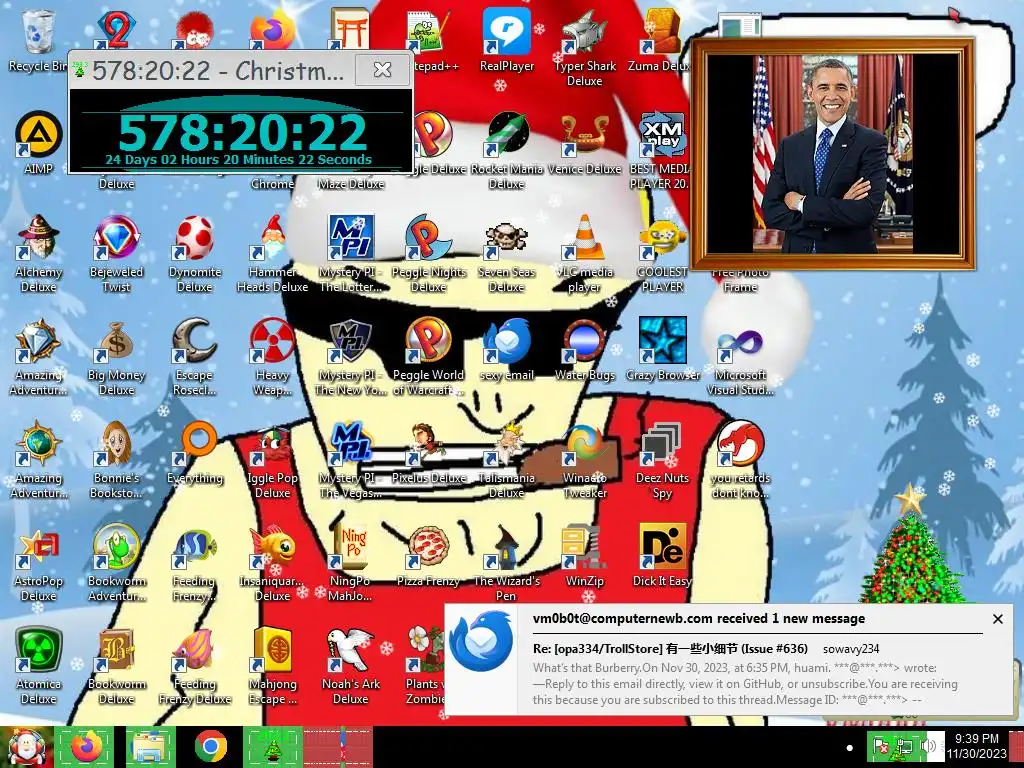Image resolution: width=1024 pixels, height=768 pixels.
Task: Open the Recycle Bin
Action: 39,31
